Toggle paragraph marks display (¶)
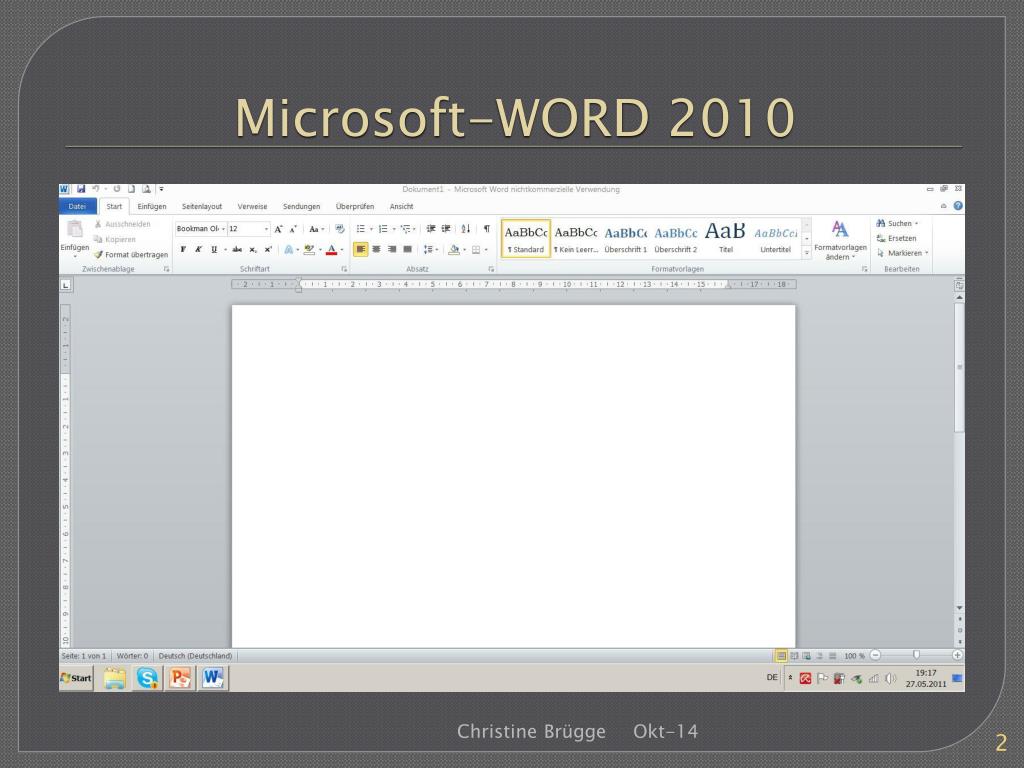The width and height of the screenshot is (1024, 768). click(487, 229)
